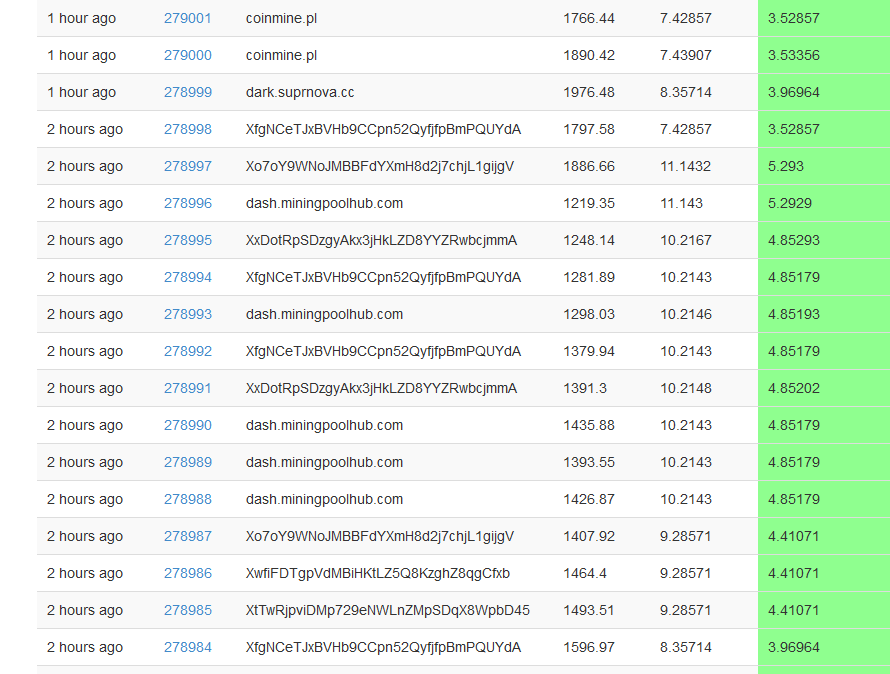Select "2 hours ago" in row 278998
Image resolution: width=890 pixels, height=674 pixels.
85,129
